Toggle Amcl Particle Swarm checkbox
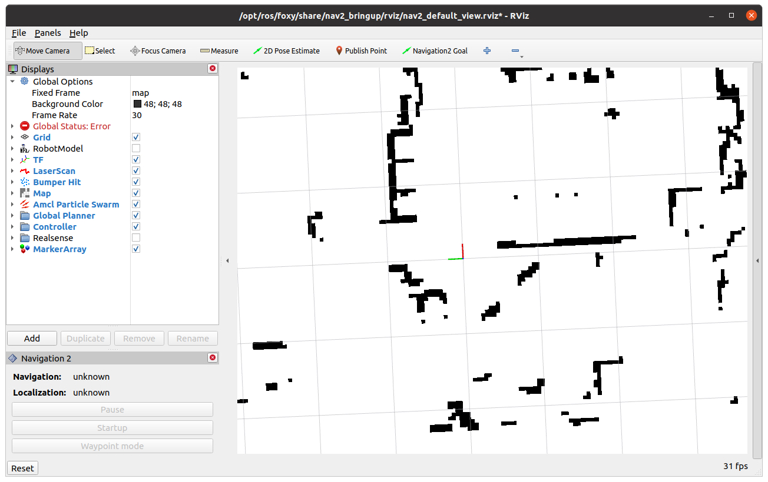768x482 pixels. [x=136, y=204]
